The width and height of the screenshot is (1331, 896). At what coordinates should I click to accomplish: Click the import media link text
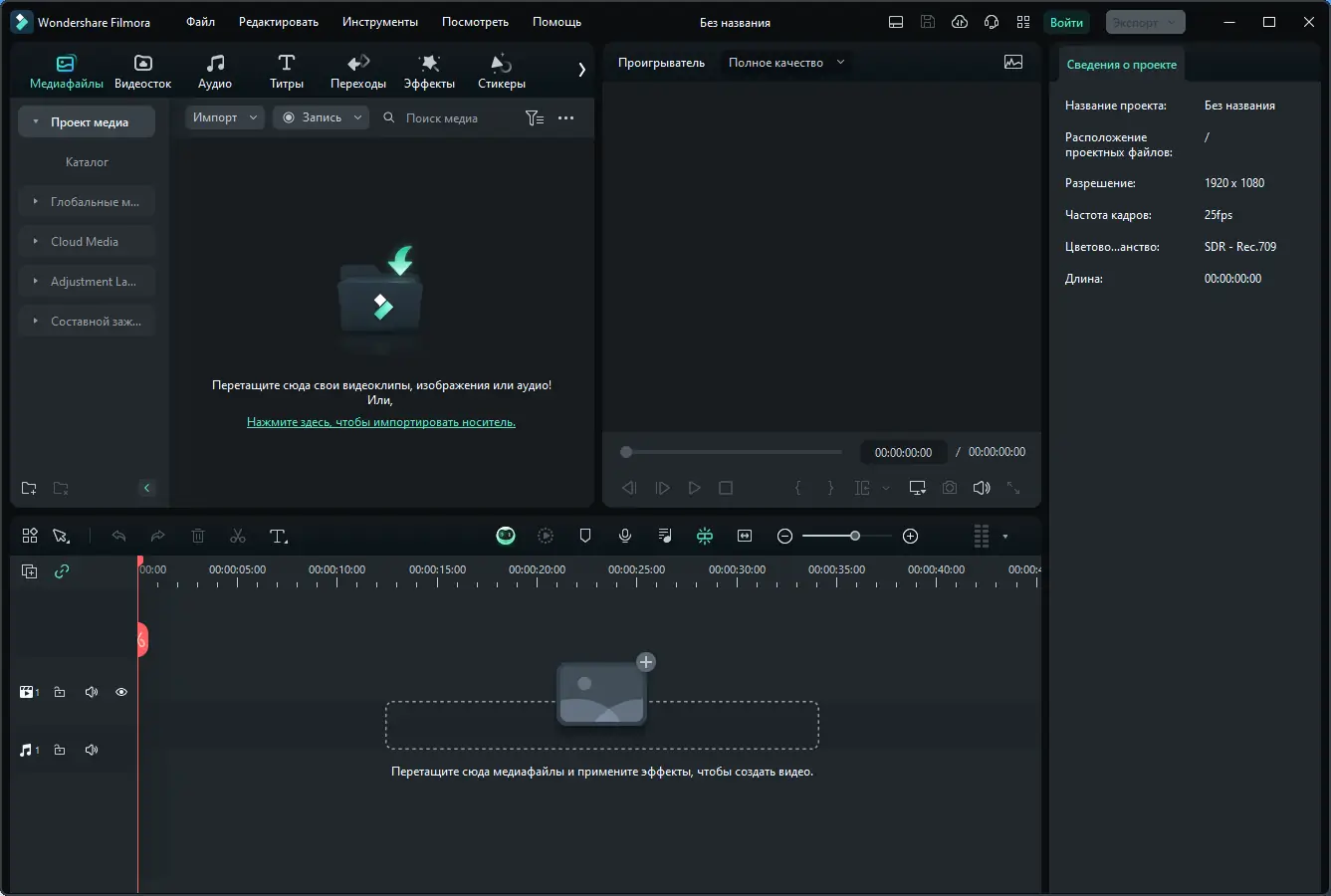[x=381, y=422]
